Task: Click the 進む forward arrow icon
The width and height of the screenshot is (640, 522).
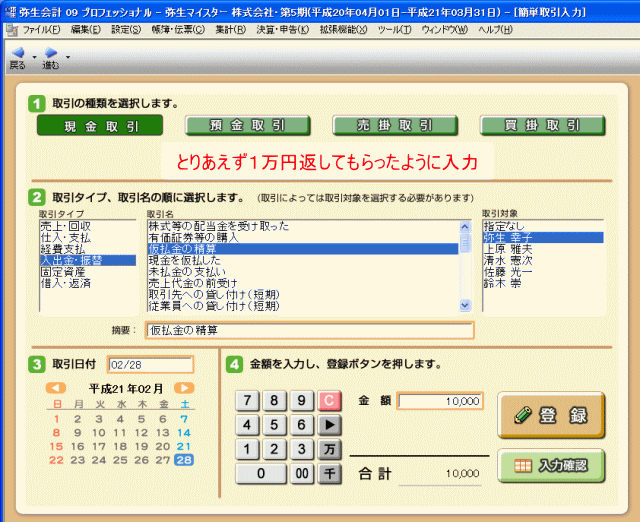Action: coord(51,53)
